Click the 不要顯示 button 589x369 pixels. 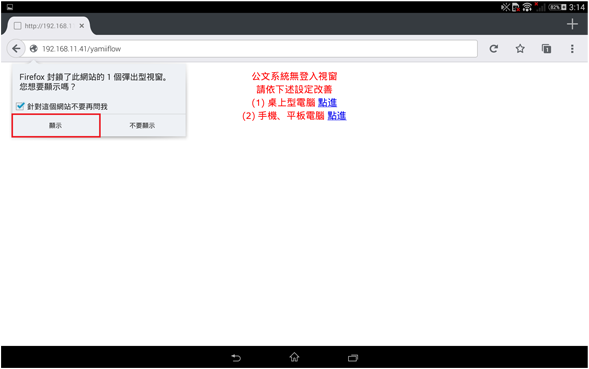pyautogui.click(x=142, y=126)
